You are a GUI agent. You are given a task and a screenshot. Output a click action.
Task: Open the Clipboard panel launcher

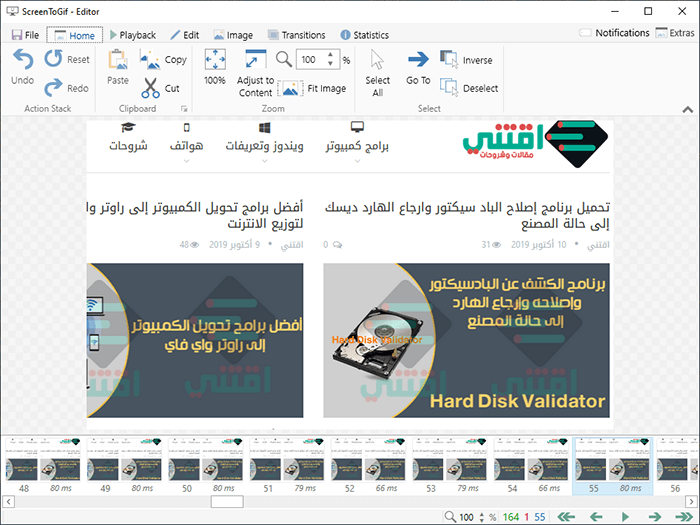click(184, 108)
